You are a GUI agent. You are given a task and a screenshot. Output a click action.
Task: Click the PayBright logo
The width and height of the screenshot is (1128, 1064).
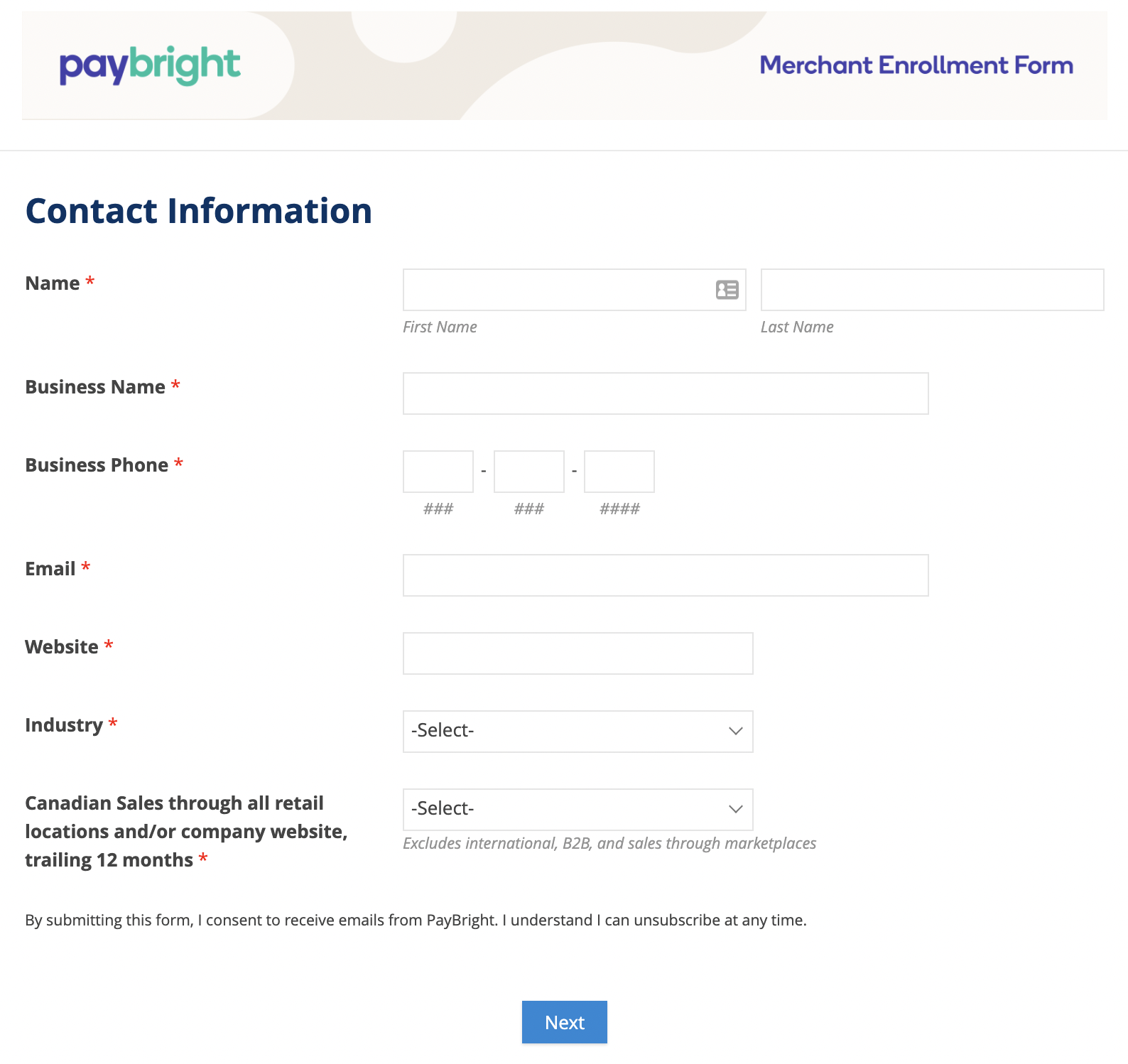pyautogui.click(x=150, y=66)
